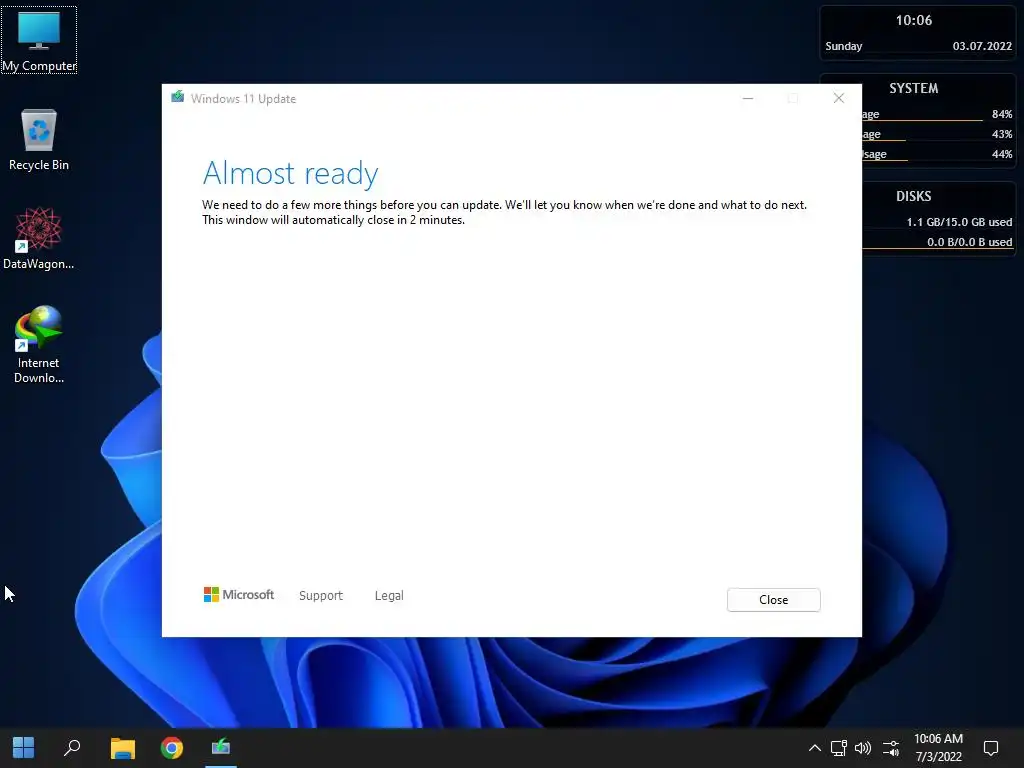Select the Recycle Bin desktop icon

[x=39, y=140]
